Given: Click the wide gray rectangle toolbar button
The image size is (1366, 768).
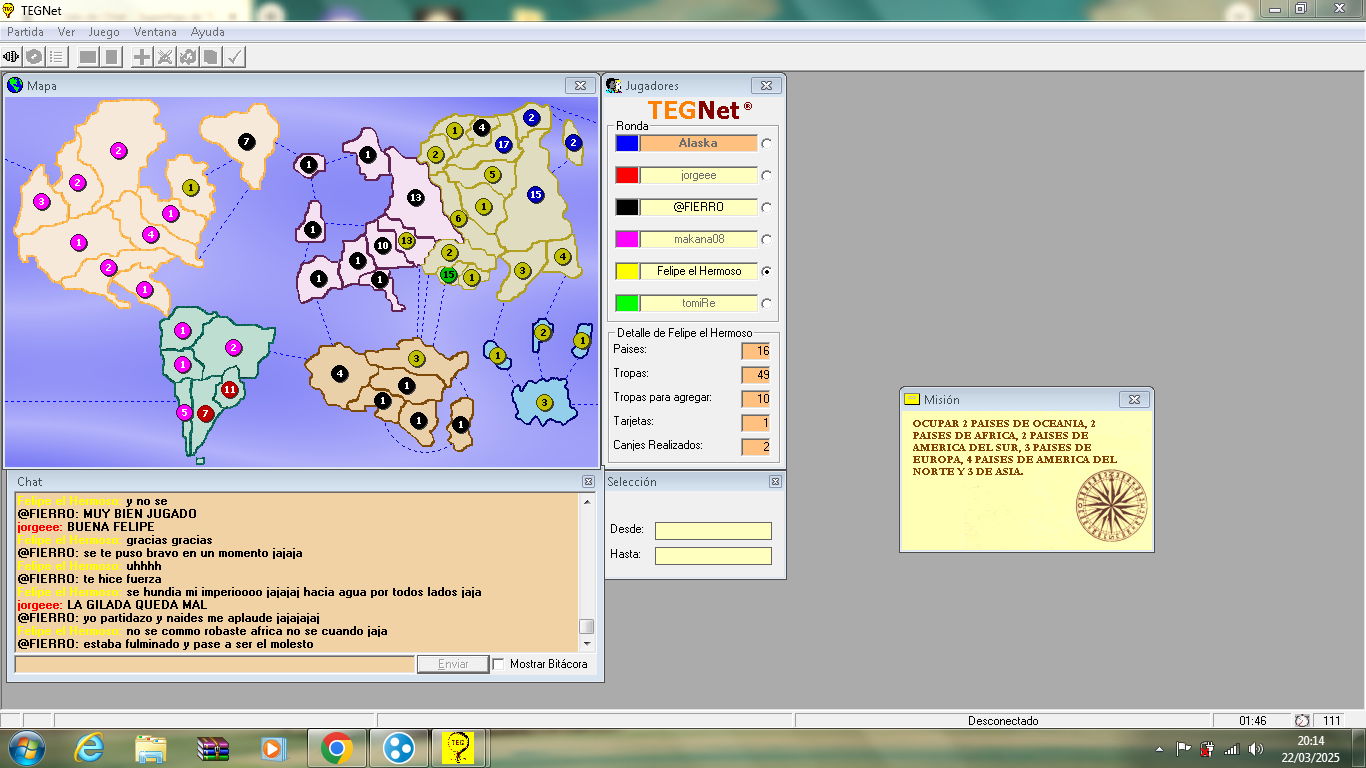Looking at the screenshot, I should click(x=88, y=57).
